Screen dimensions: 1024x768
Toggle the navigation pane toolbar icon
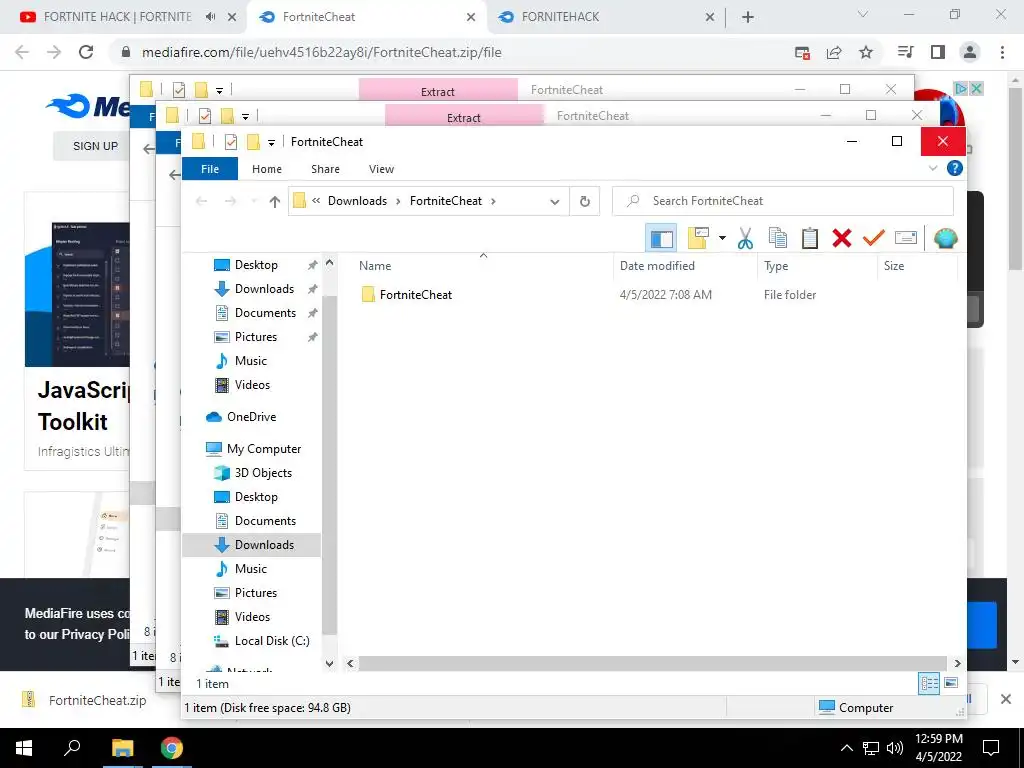point(661,238)
